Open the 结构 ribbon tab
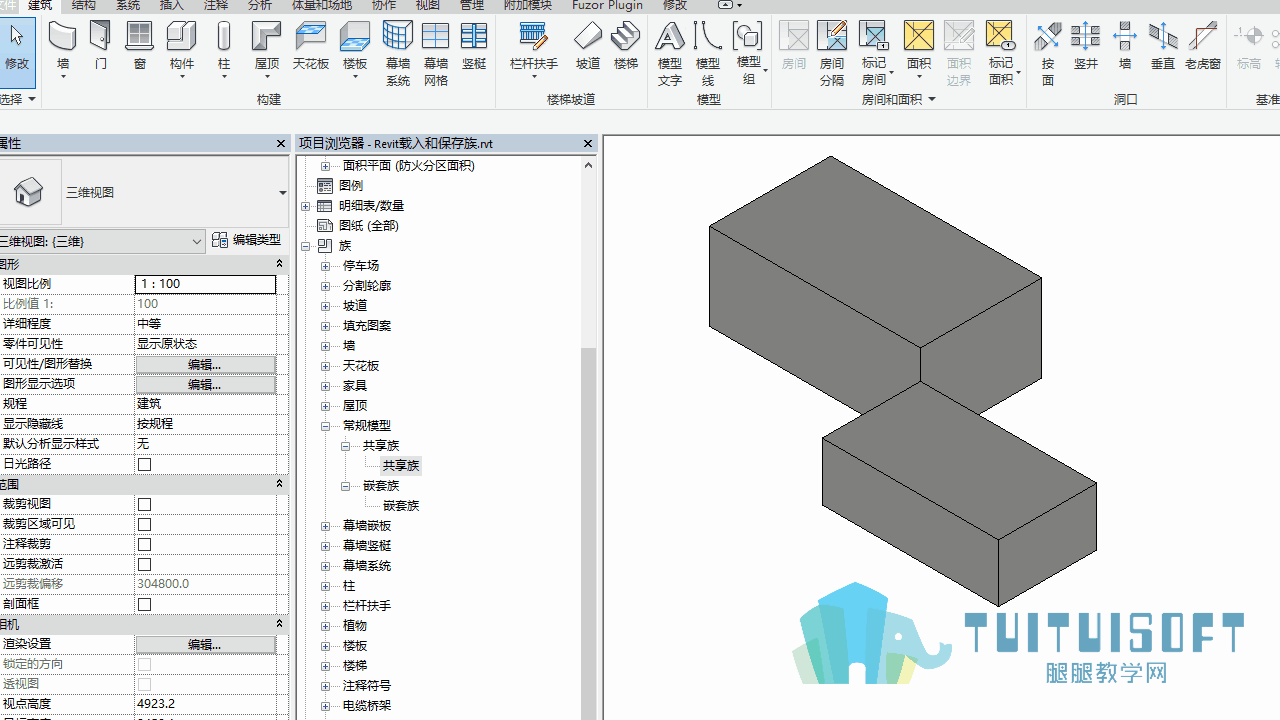 click(84, 5)
